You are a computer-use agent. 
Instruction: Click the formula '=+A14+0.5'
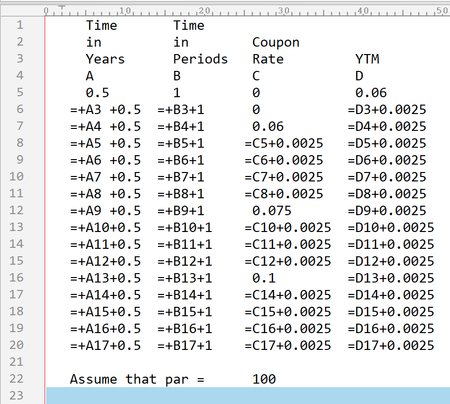(105, 295)
